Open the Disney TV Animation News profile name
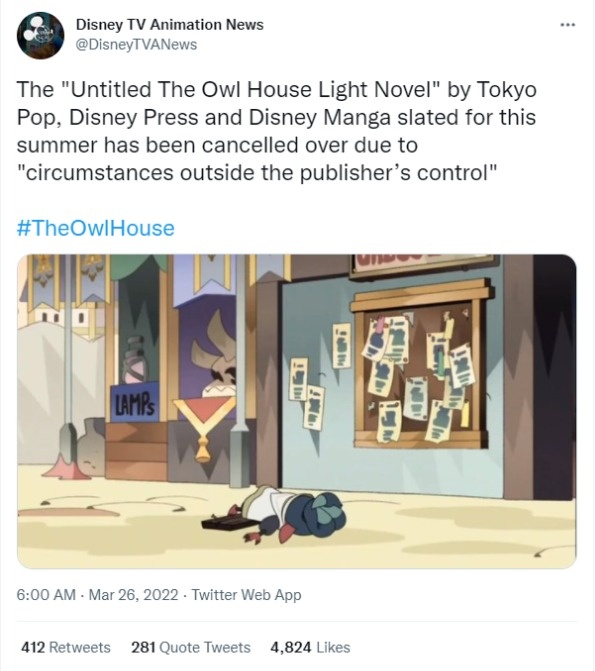Viewport: 595px width, 671px height. 170,25
